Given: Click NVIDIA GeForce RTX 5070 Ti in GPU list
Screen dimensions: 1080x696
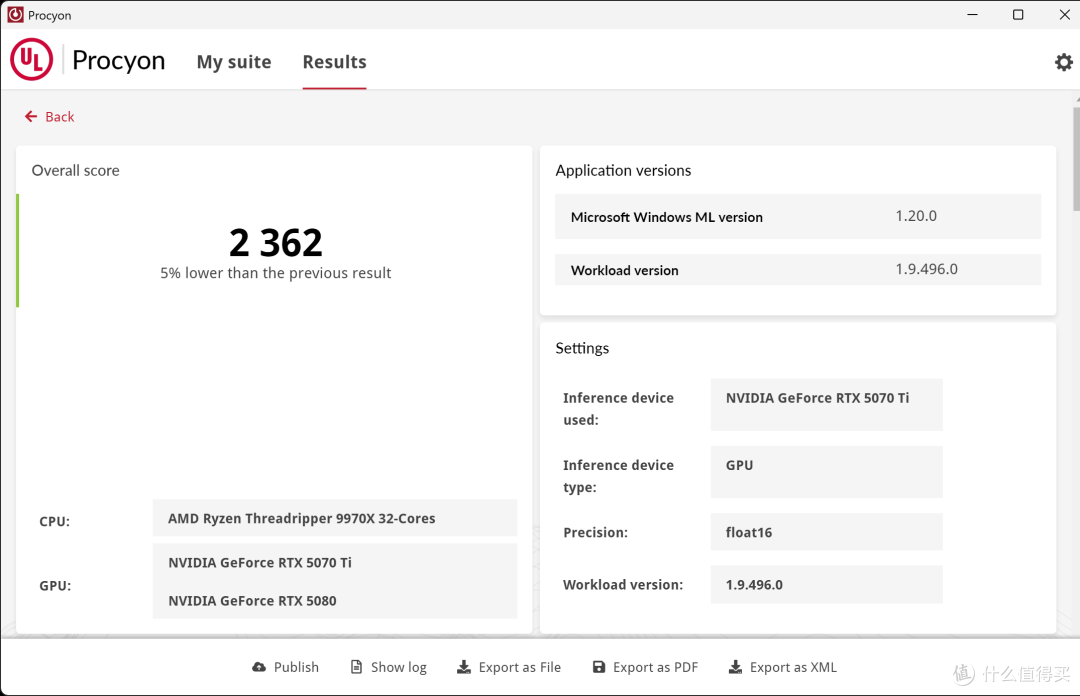Looking at the screenshot, I should pos(260,562).
